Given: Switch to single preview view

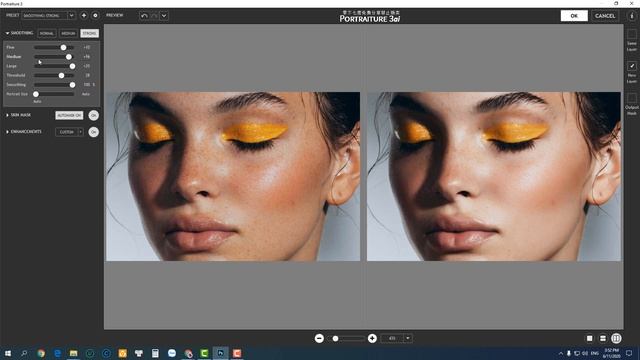Looking at the screenshot, I should [589, 338].
